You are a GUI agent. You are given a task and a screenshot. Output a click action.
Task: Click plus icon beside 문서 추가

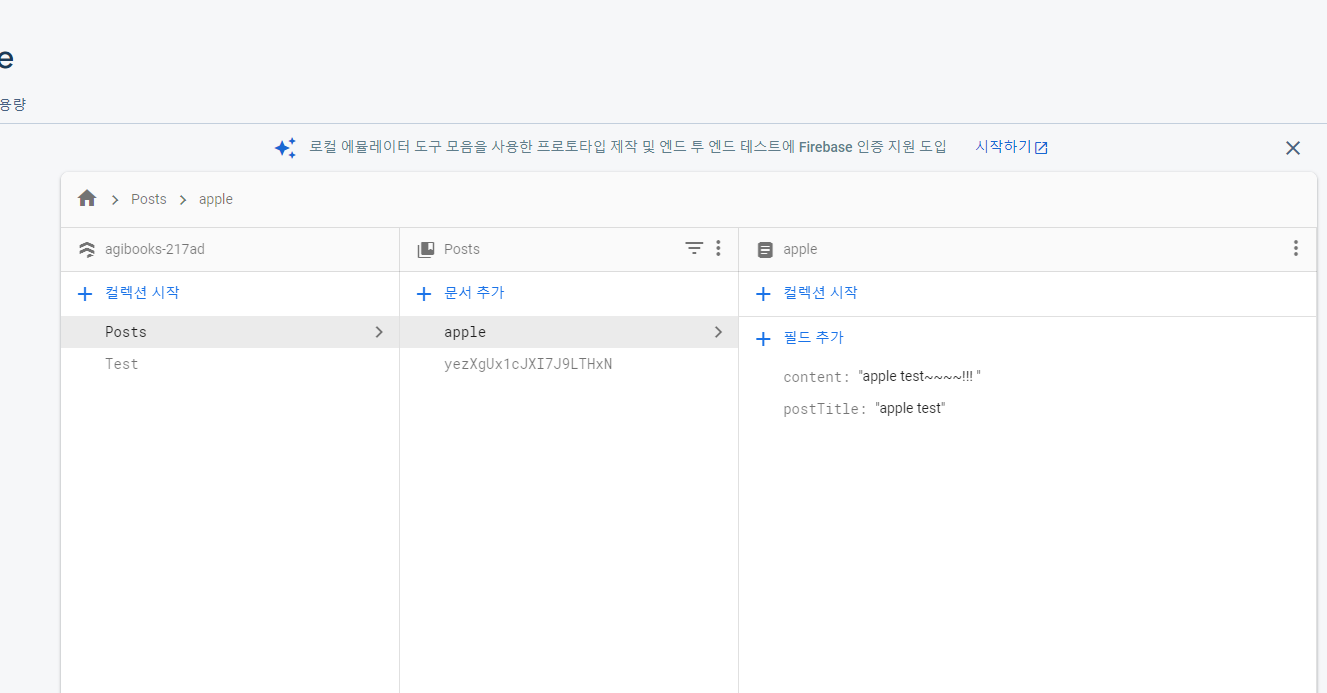pos(424,294)
